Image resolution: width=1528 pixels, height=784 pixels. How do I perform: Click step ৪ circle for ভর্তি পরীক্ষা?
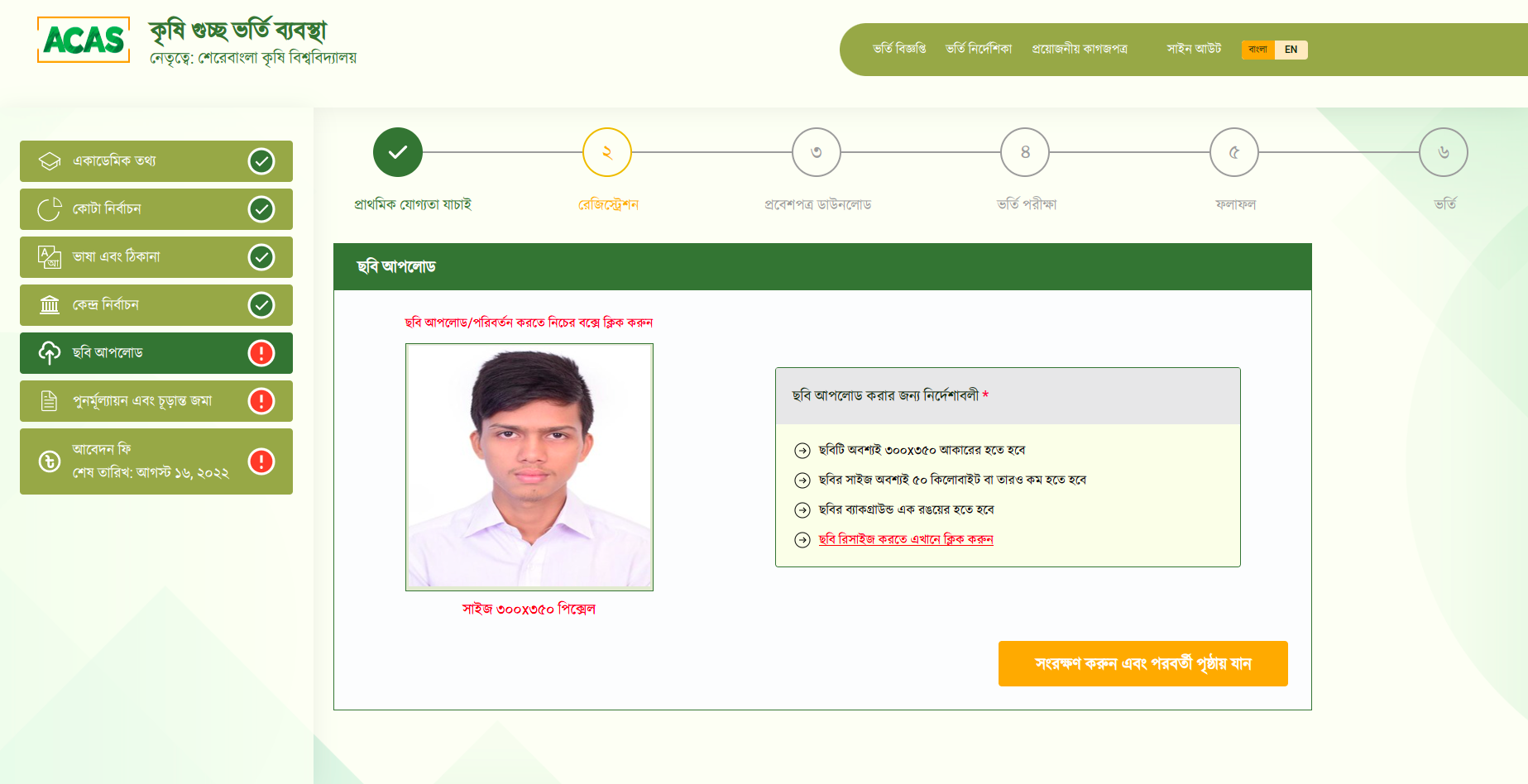[1025, 152]
